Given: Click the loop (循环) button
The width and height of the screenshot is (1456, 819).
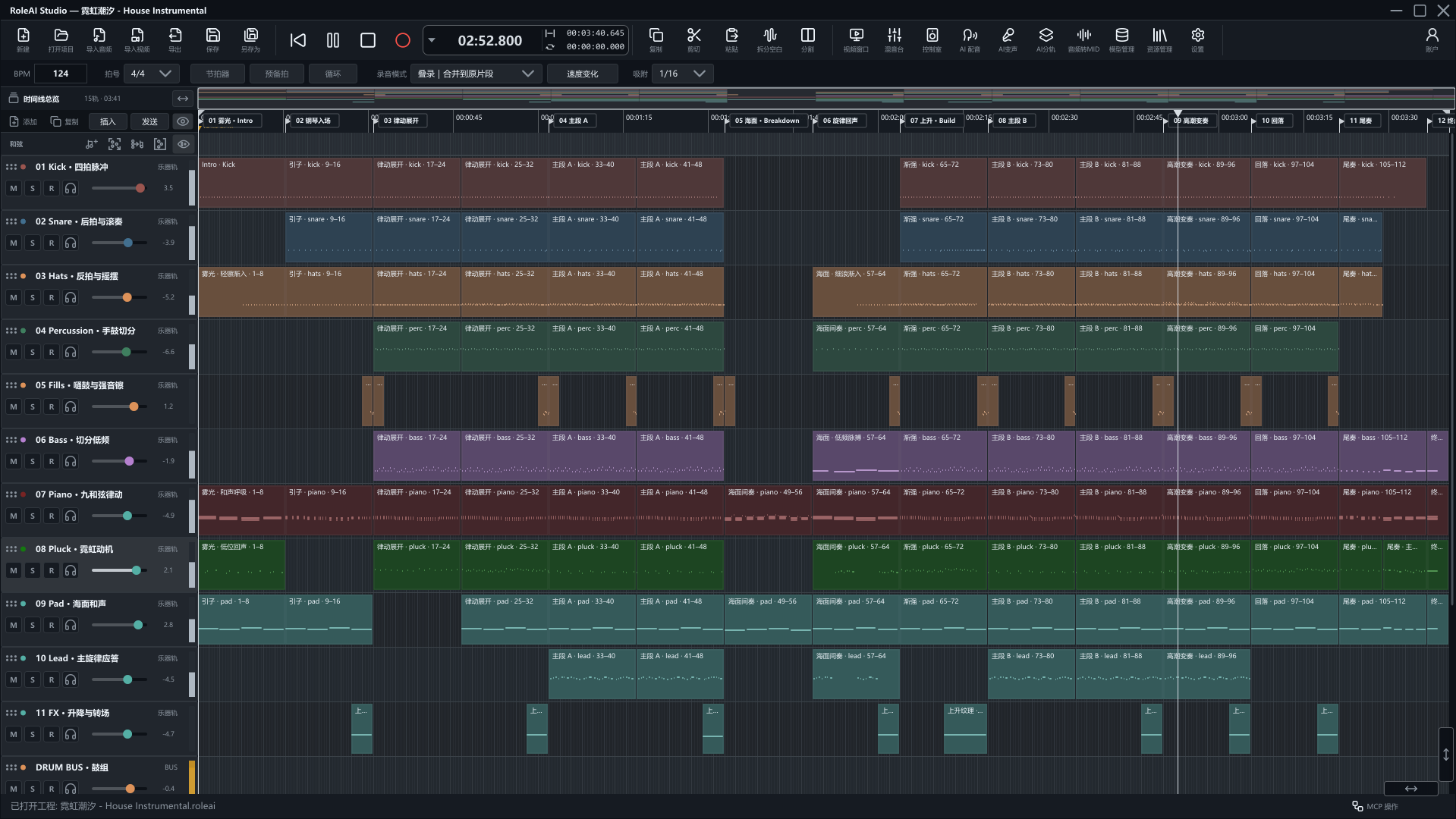Looking at the screenshot, I should point(333,74).
